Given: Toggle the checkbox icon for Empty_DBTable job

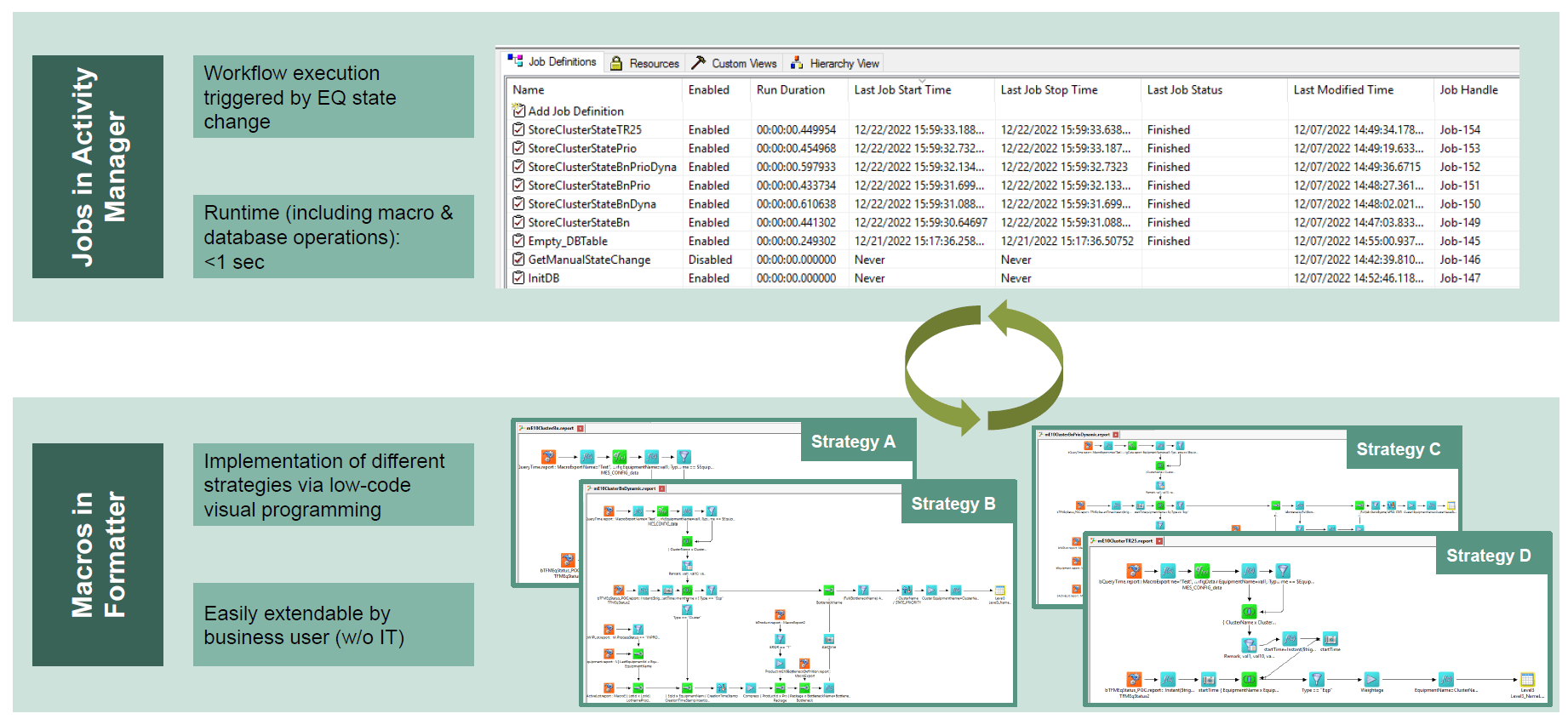Looking at the screenshot, I should coord(518,241).
